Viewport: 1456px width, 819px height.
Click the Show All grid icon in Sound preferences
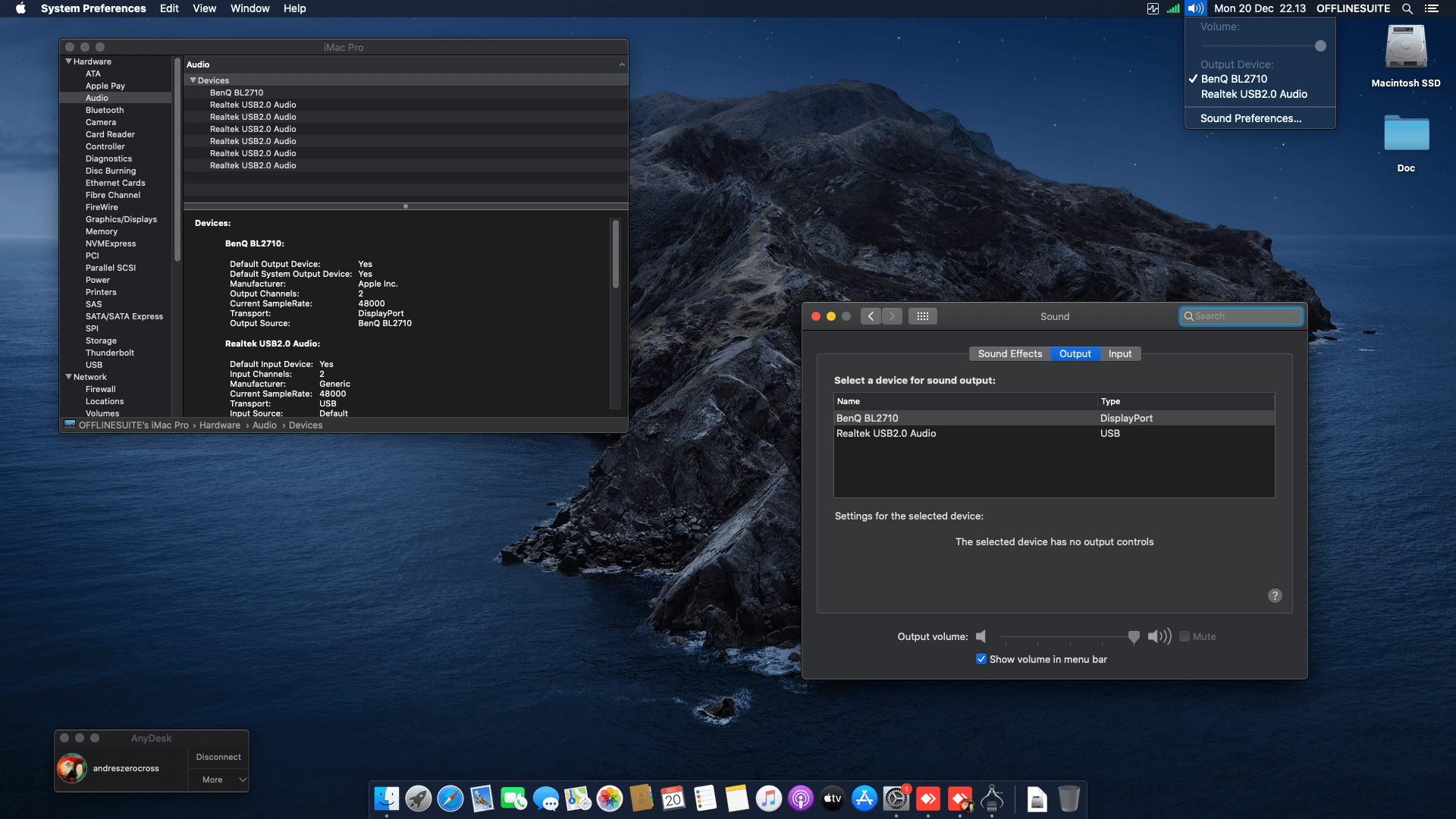click(923, 316)
